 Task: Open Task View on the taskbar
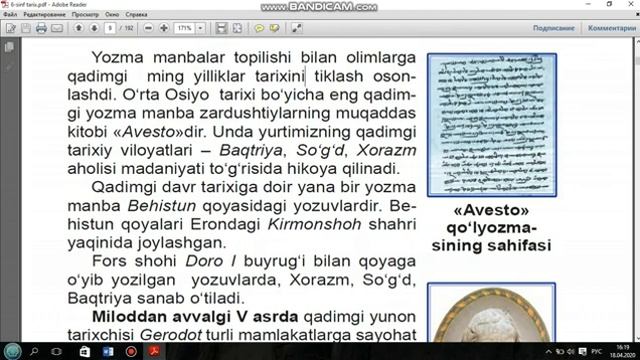[x=56, y=351]
